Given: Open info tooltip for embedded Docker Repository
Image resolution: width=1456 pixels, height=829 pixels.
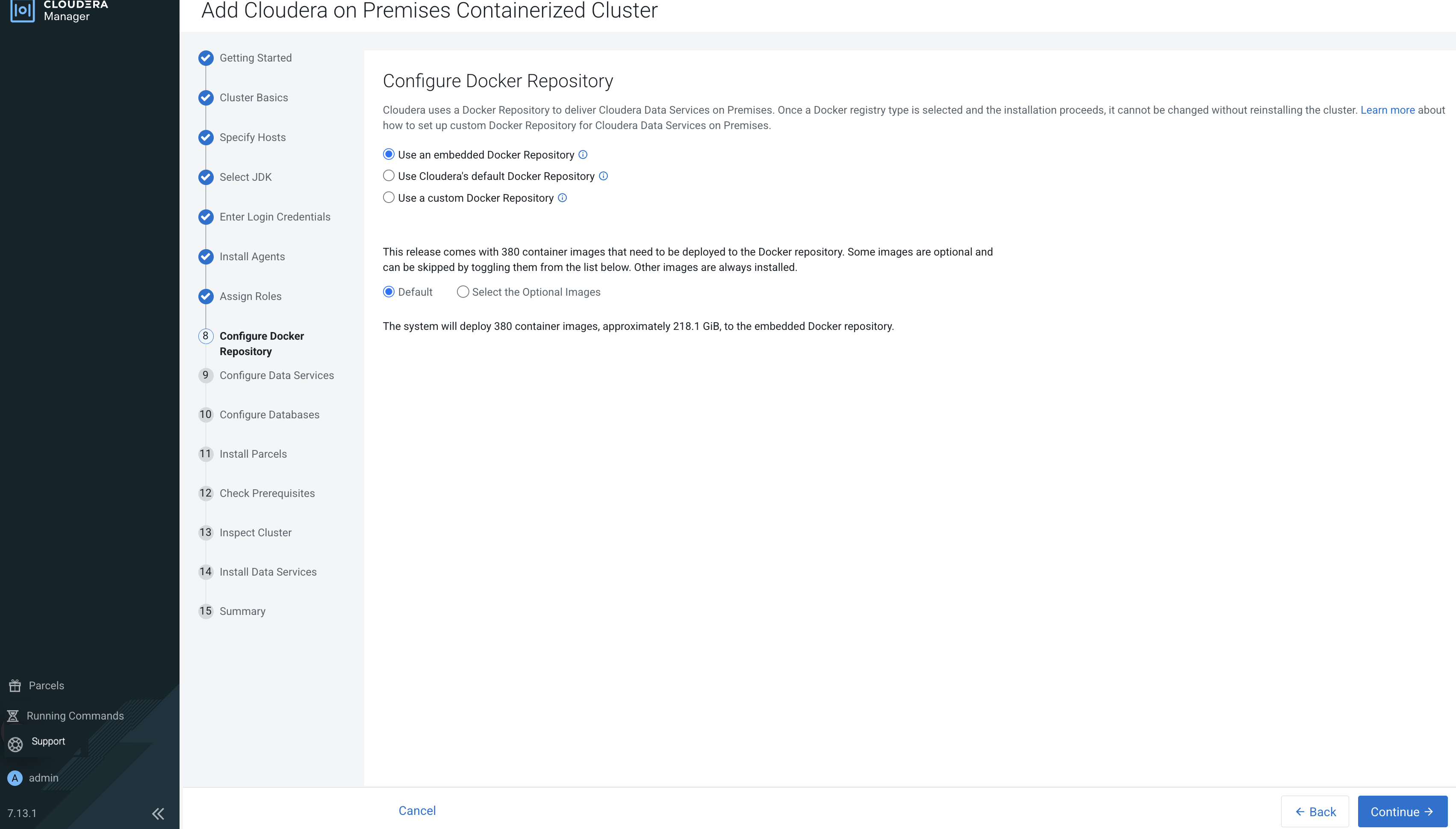Looking at the screenshot, I should pos(583,154).
